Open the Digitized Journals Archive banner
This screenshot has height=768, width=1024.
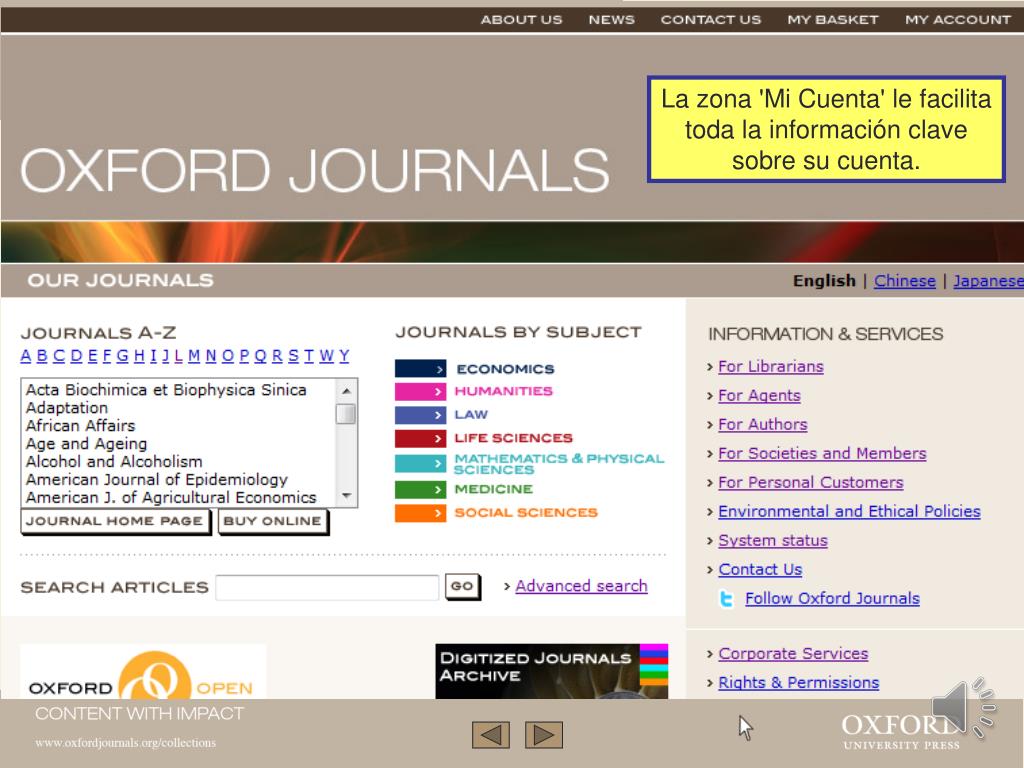coord(552,671)
